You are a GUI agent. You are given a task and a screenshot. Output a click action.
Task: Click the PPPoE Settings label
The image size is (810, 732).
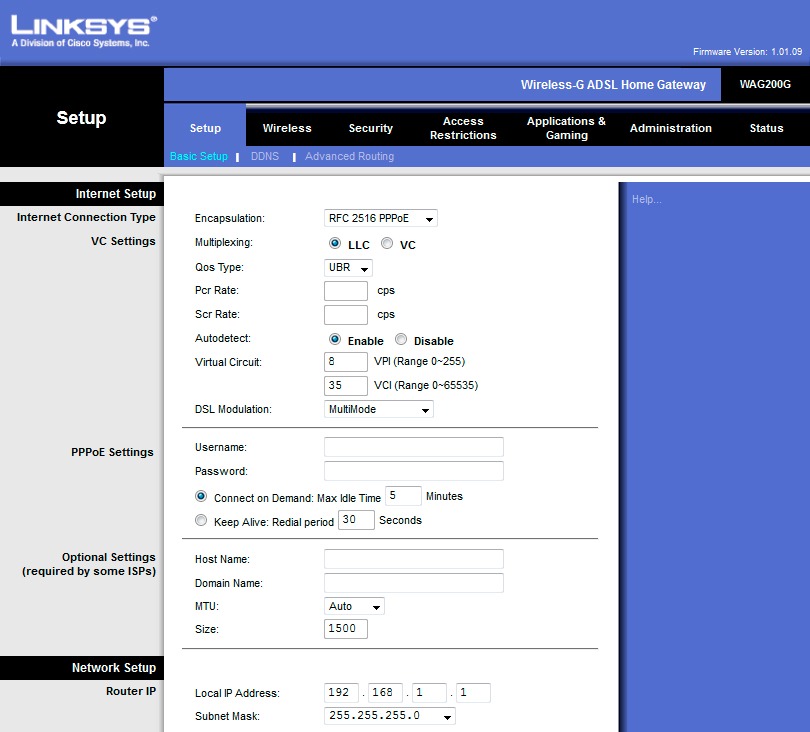112,452
